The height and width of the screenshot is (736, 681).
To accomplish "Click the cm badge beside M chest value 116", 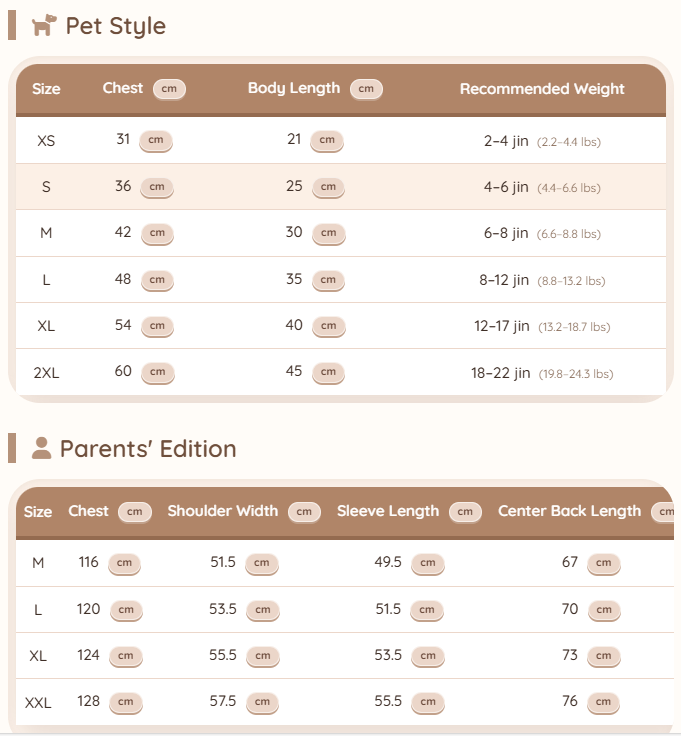I will click(x=124, y=563).
